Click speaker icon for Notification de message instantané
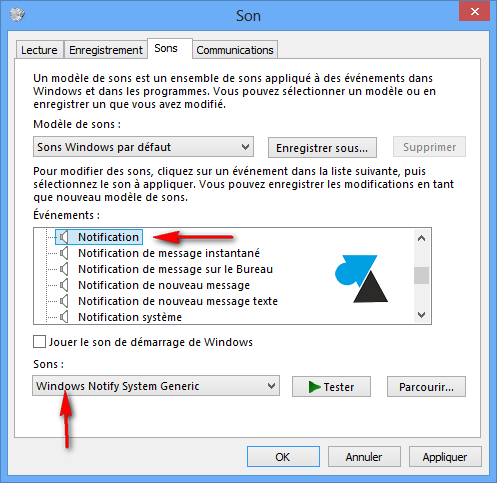Screen dimensions: 497x483 pos(64,253)
